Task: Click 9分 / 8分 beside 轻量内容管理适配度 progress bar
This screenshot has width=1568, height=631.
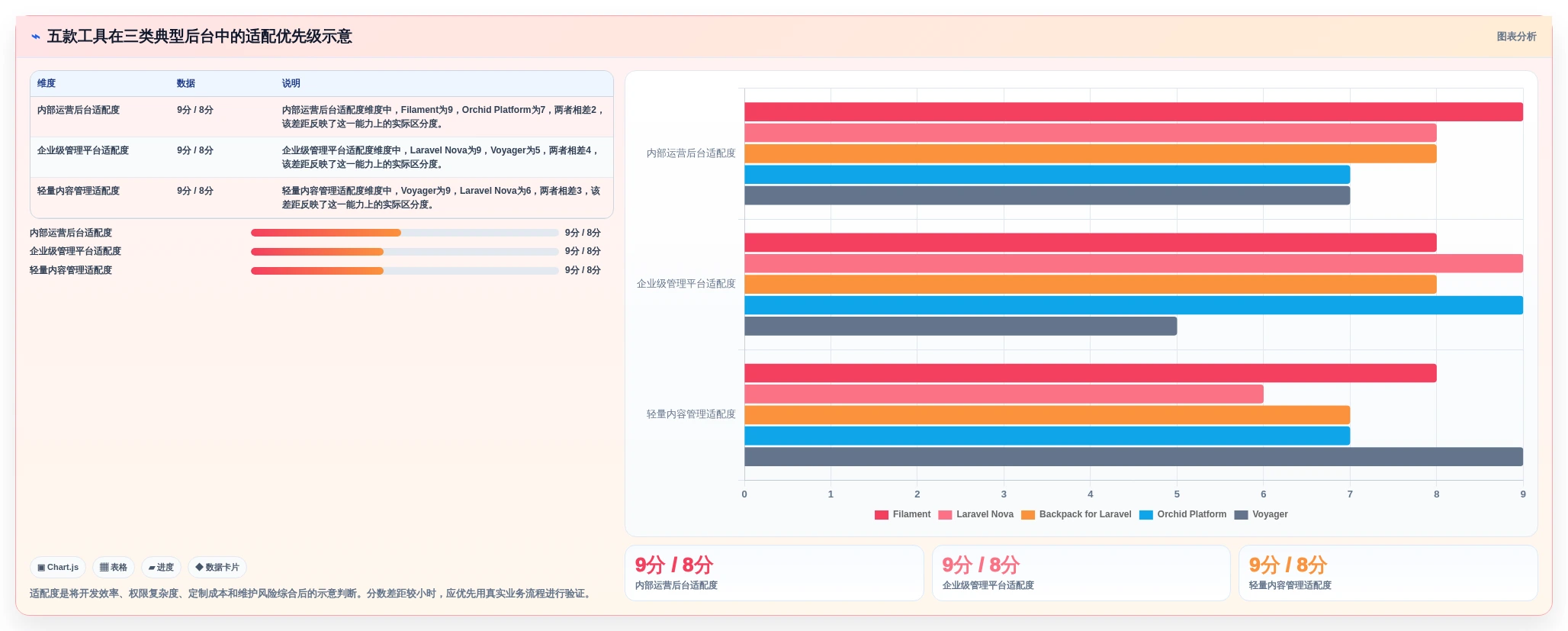Action: (583, 270)
